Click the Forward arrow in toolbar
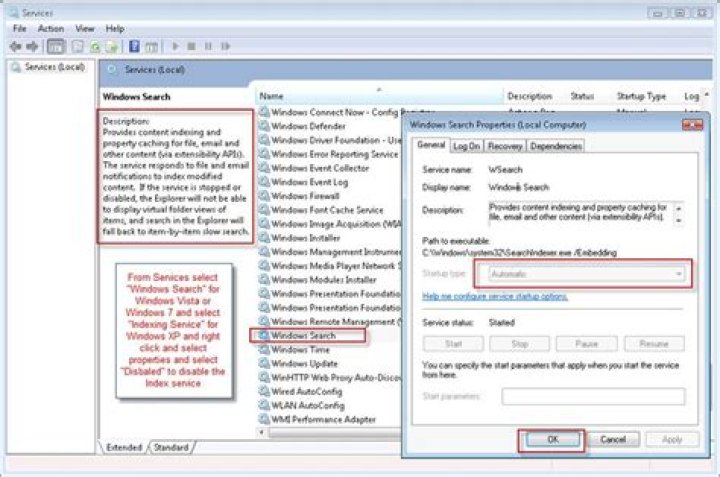Viewport: 720px width, 477px height. point(32,46)
